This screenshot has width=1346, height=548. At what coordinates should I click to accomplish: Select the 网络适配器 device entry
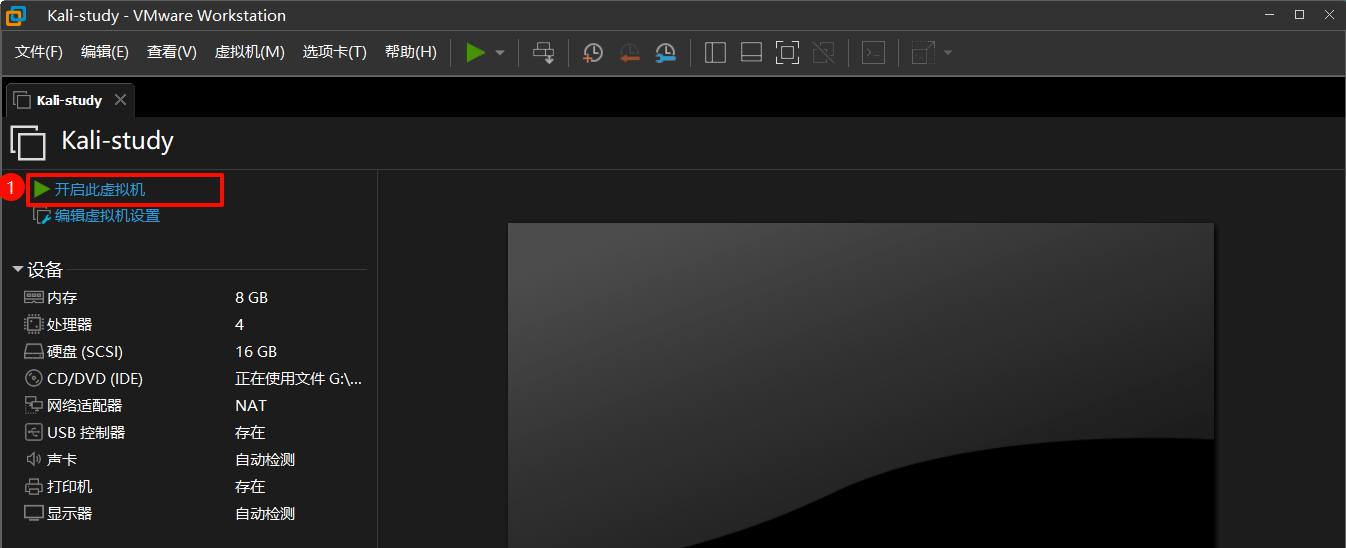pyautogui.click(x=84, y=406)
